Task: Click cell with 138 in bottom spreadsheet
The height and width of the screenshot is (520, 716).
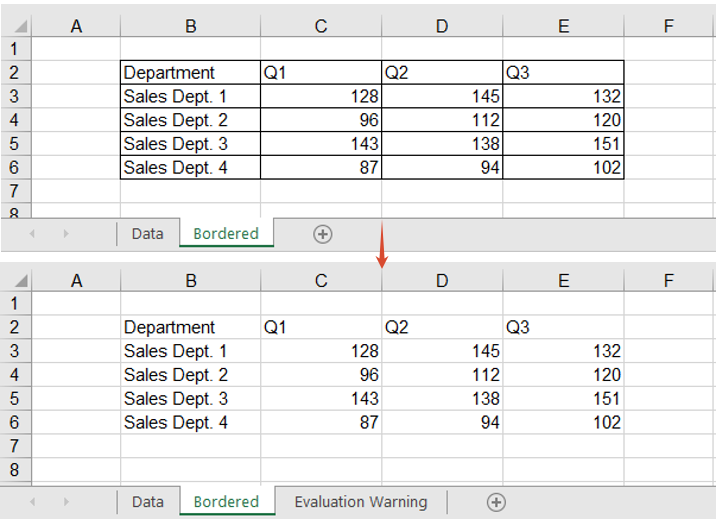Action: pyautogui.click(x=442, y=398)
